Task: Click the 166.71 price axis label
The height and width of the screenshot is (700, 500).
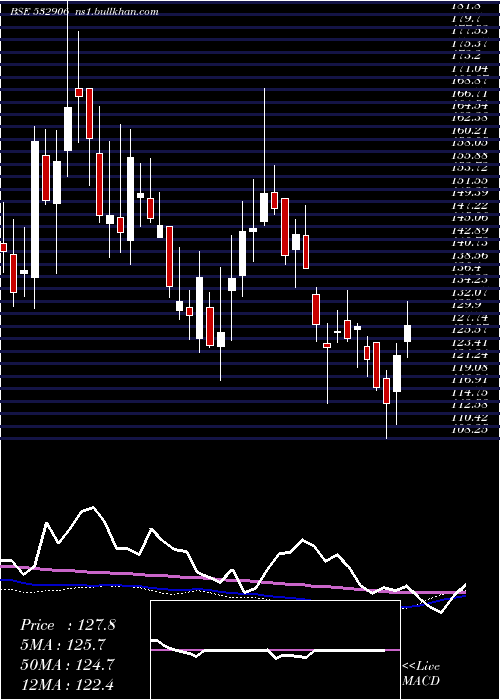Action: (x=470, y=93)
